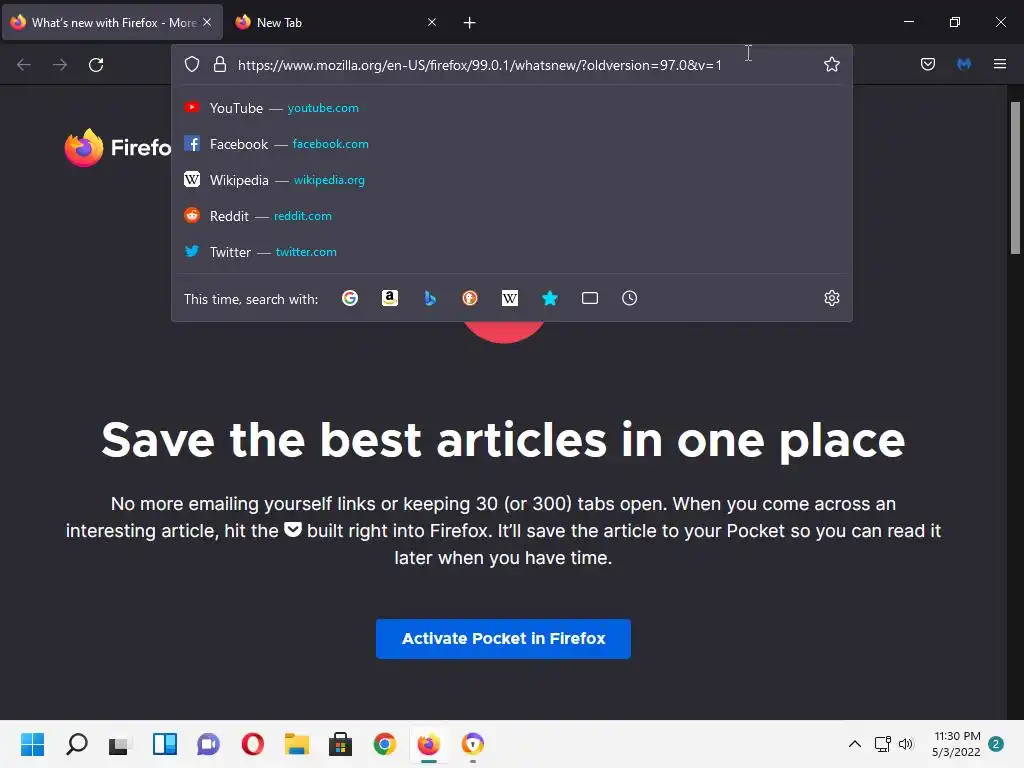Viewport: 1024px width, 768px height.
Task: Switch to the What's new with Firefox tab
Action: [x=112, y=22]
